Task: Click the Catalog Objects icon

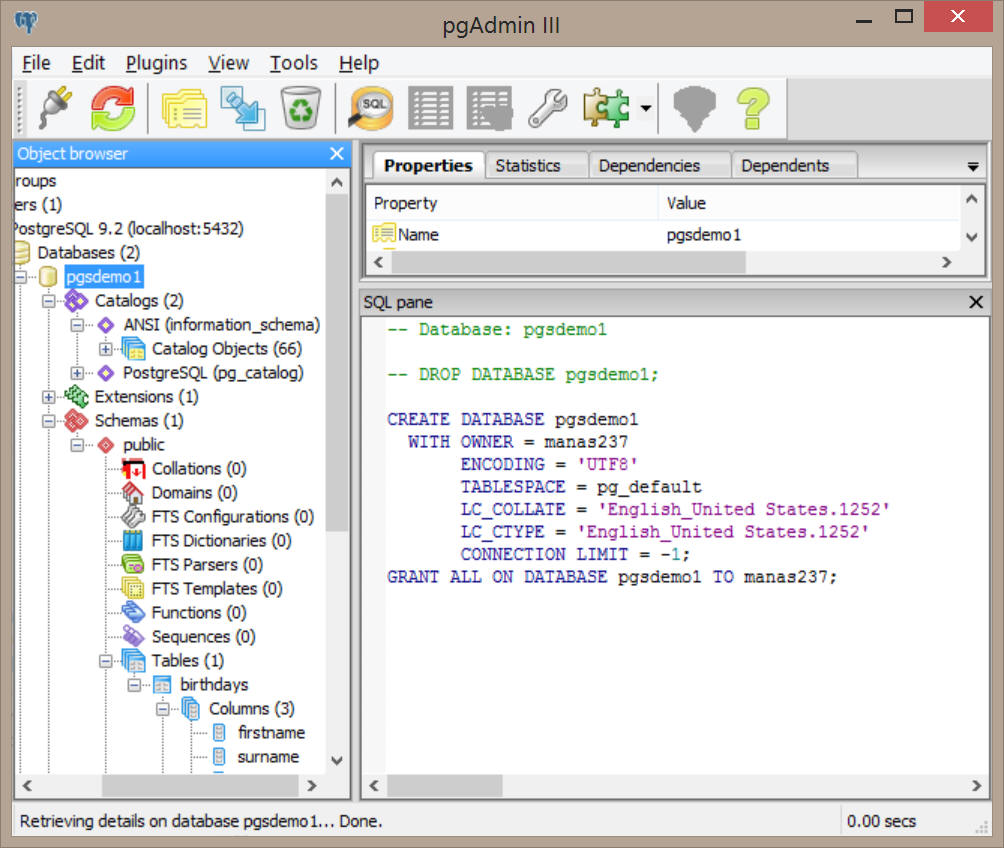Action: tap(134, 349)
